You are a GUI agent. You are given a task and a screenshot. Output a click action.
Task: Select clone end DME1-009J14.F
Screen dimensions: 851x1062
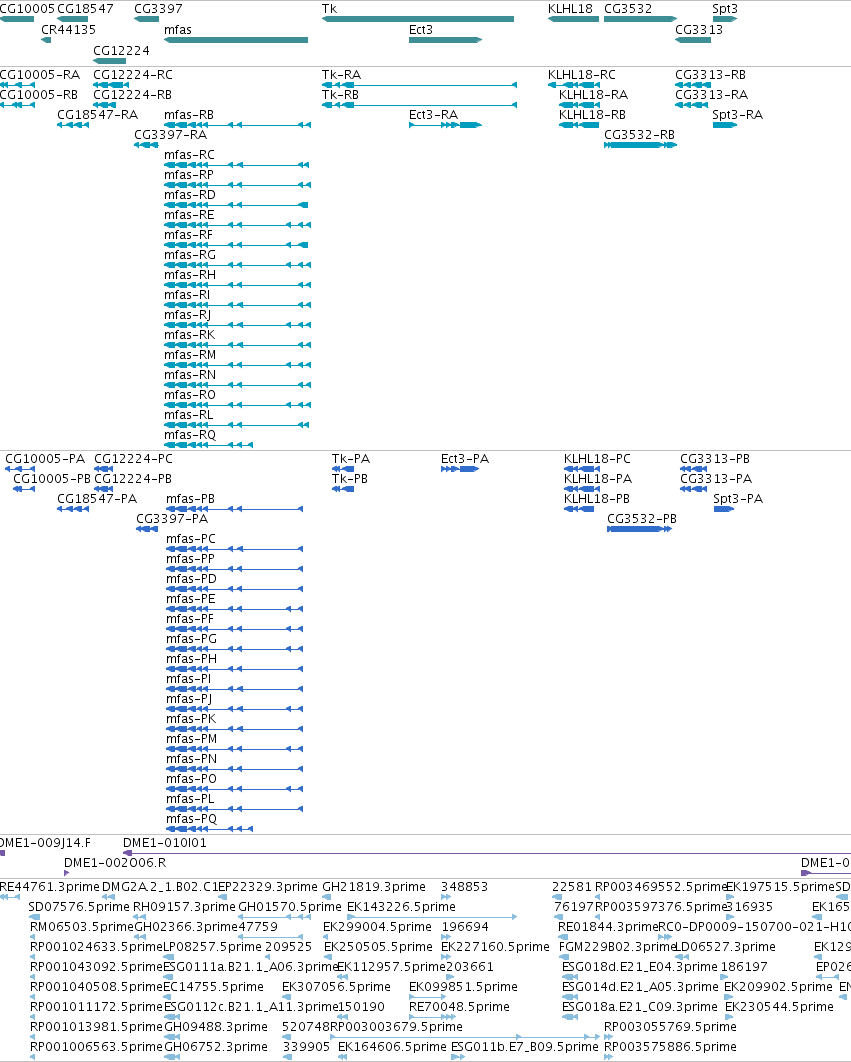[45, 843]
